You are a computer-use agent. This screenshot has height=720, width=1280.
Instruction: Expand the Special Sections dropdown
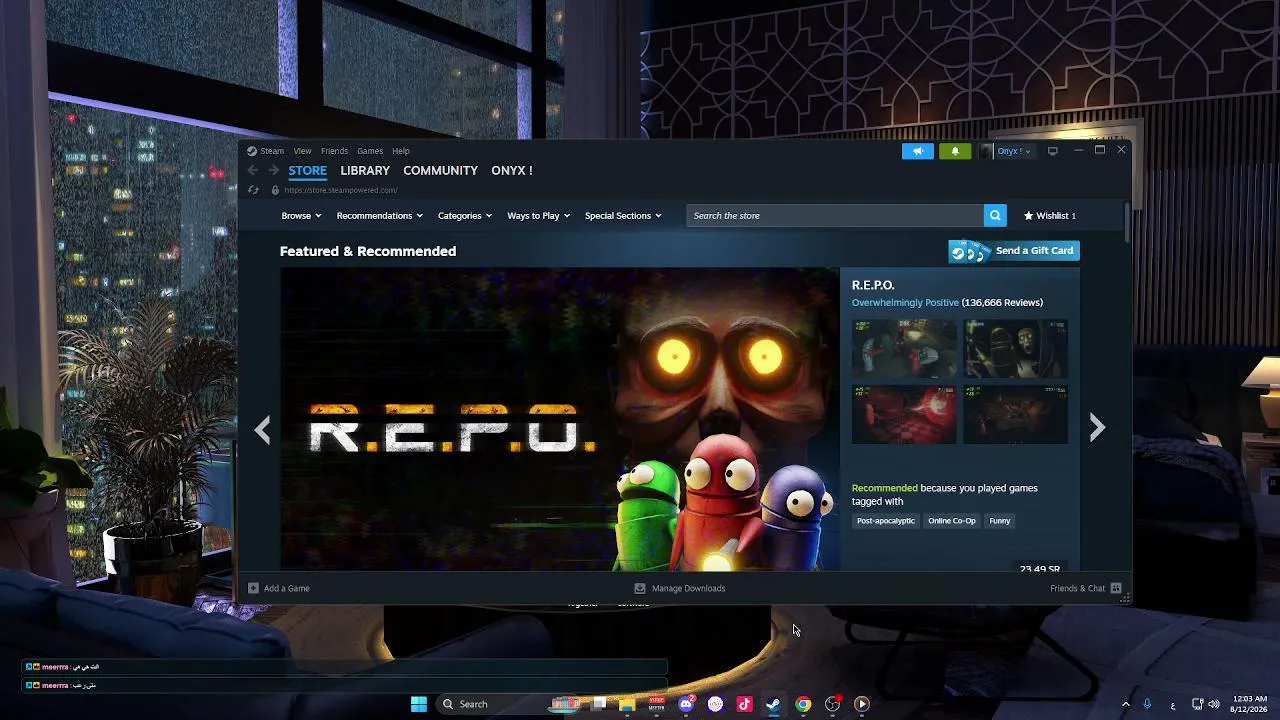click(x=623, y=216)
